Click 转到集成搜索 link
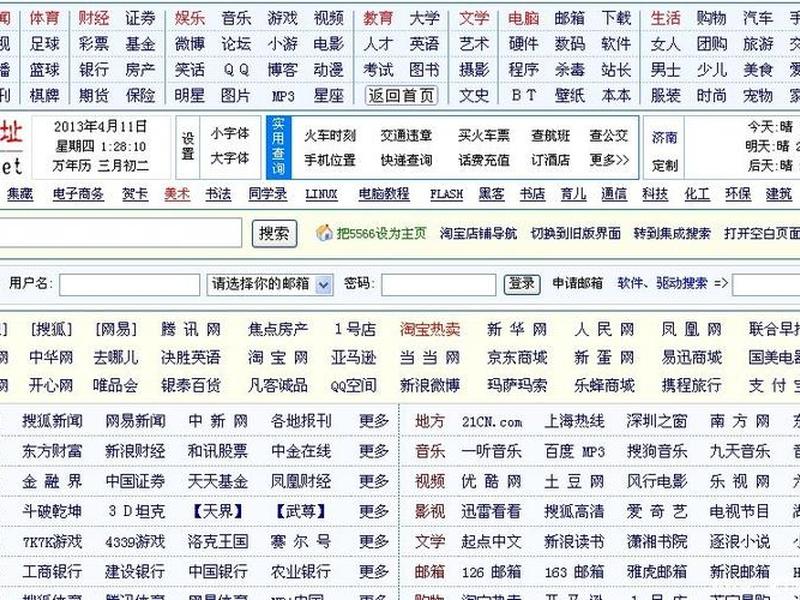Viewport: 800px width, 600px height. click(672, 234)
